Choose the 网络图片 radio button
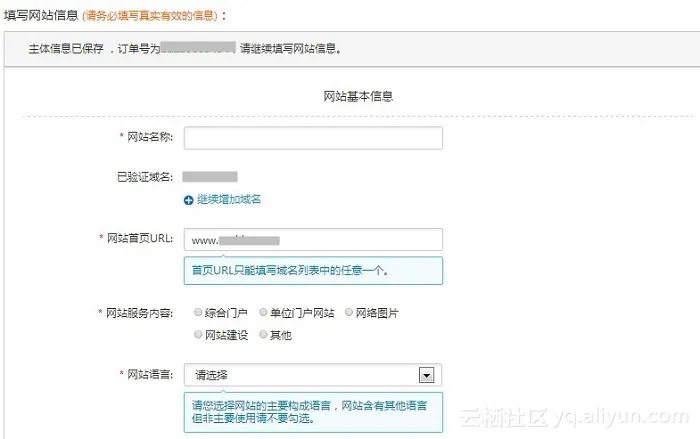 349,313
